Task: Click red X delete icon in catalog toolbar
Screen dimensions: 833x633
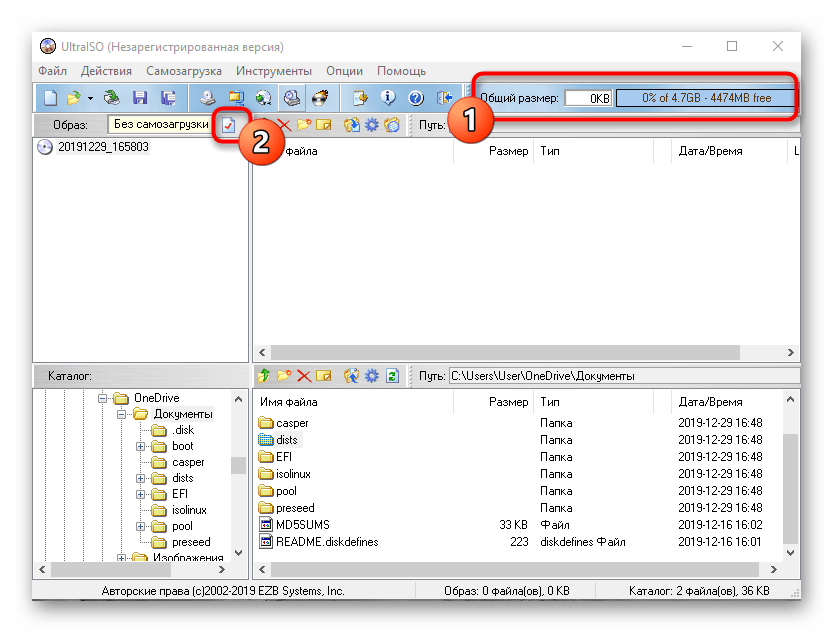Action: click(304, 376)
